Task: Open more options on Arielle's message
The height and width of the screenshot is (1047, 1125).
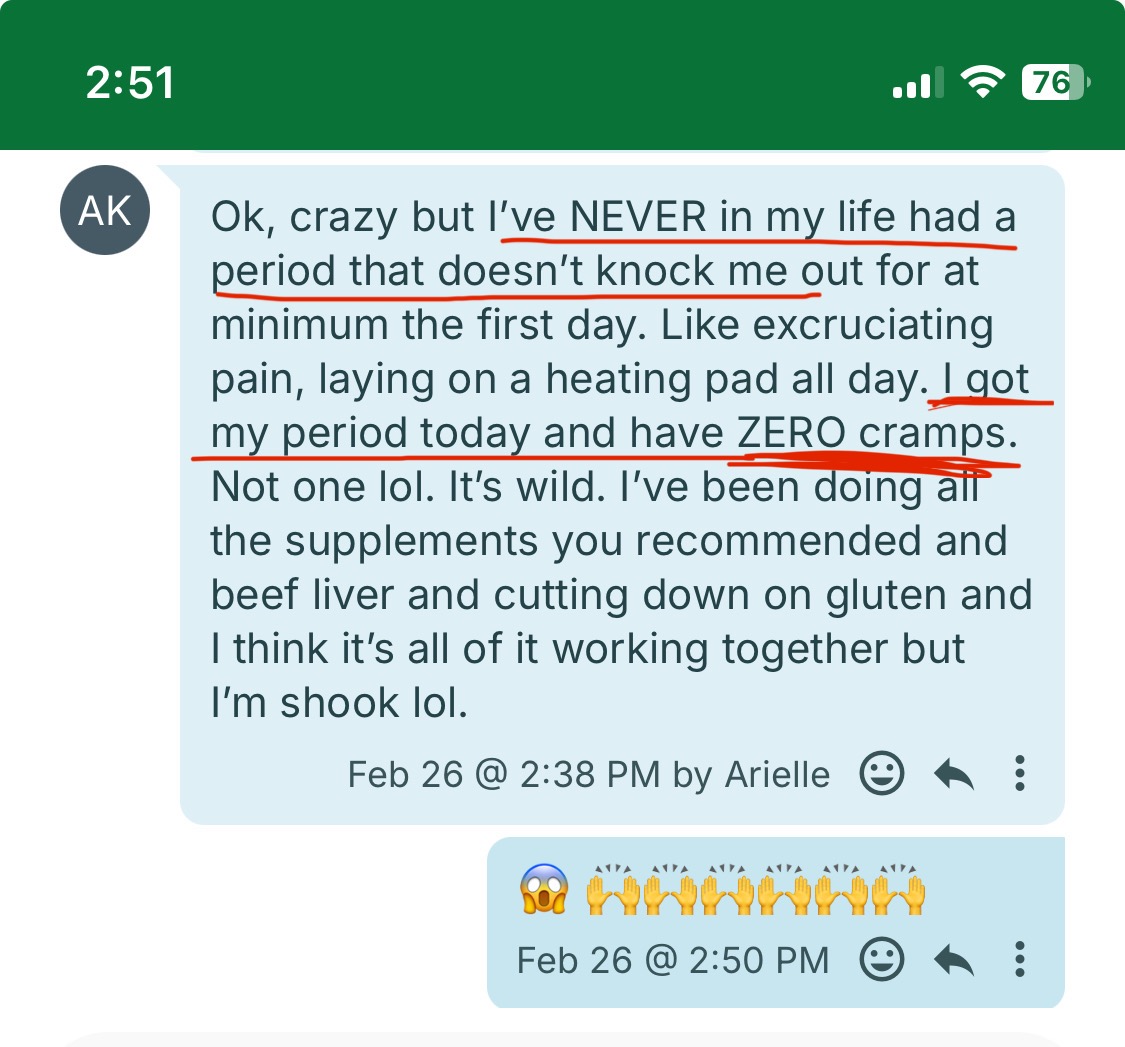Action: click(1020, 774)
